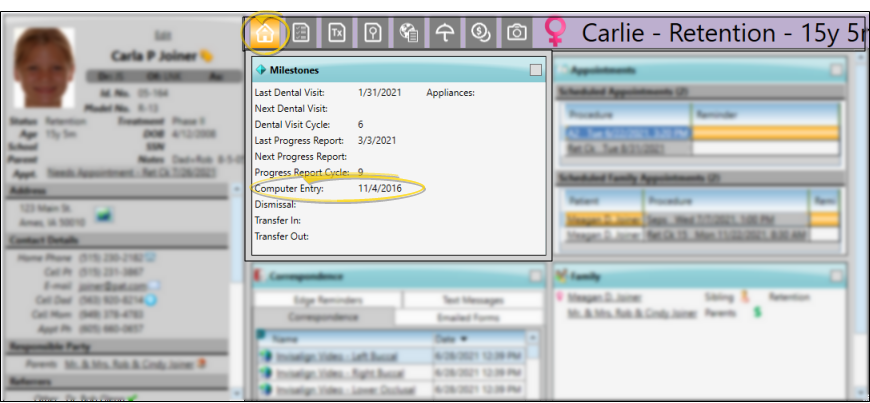Image resolution: width=870 pixels, height=403 pixels.
Task: Open the Home tab icon
Action: (x=265, y=33)
